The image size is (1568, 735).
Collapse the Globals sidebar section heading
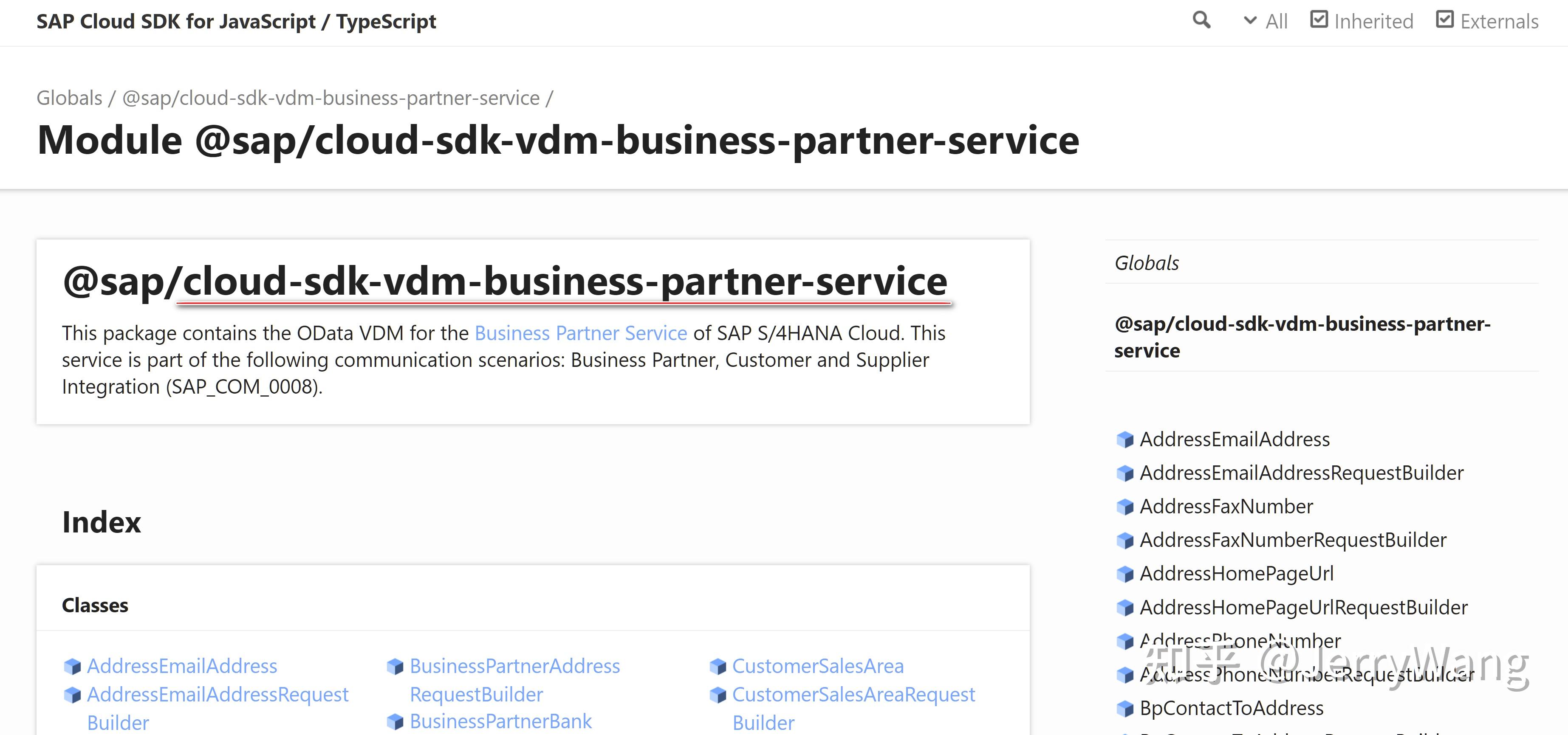[1147, 262]
